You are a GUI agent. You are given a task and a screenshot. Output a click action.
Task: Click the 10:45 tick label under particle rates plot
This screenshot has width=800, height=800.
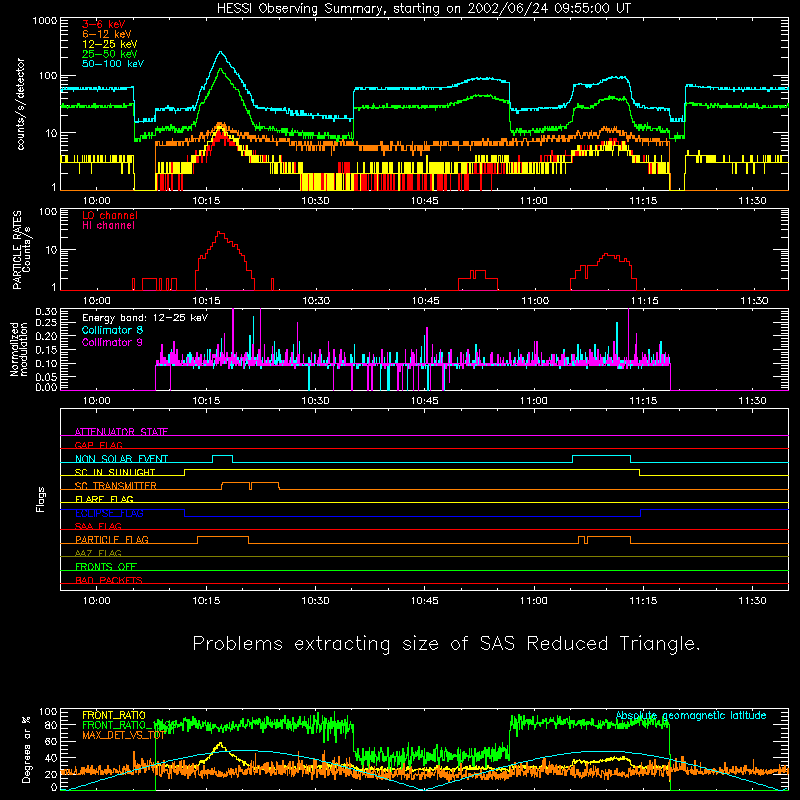coord(426,301)
